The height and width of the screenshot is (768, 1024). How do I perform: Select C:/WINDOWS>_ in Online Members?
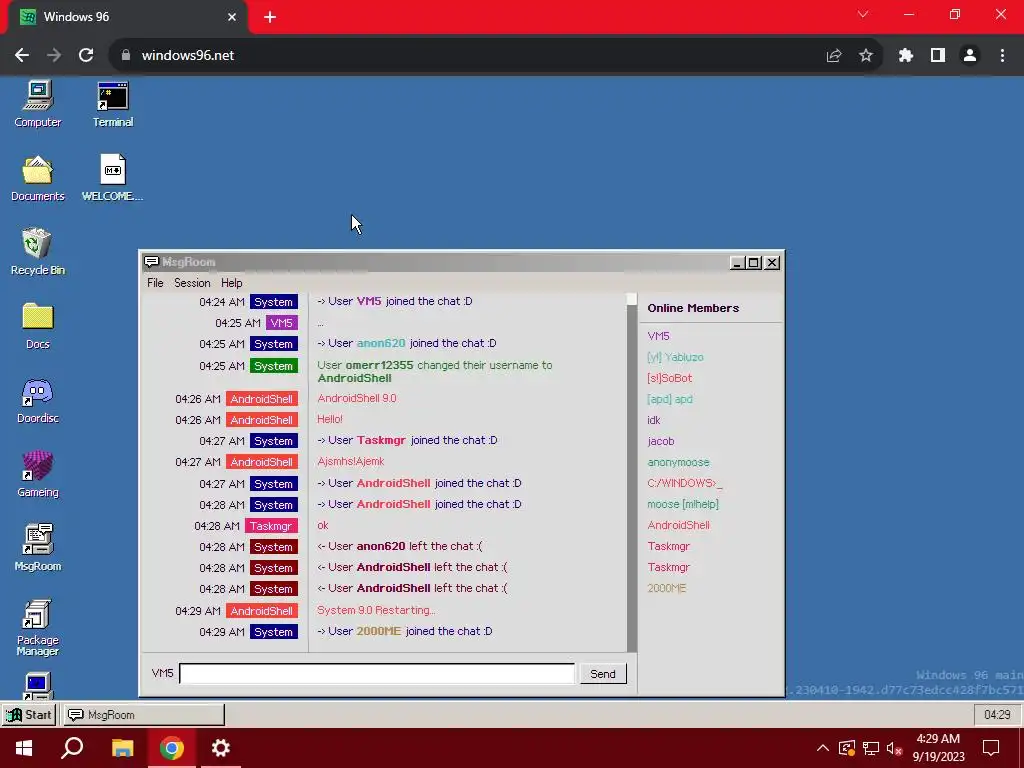(685, 483)
